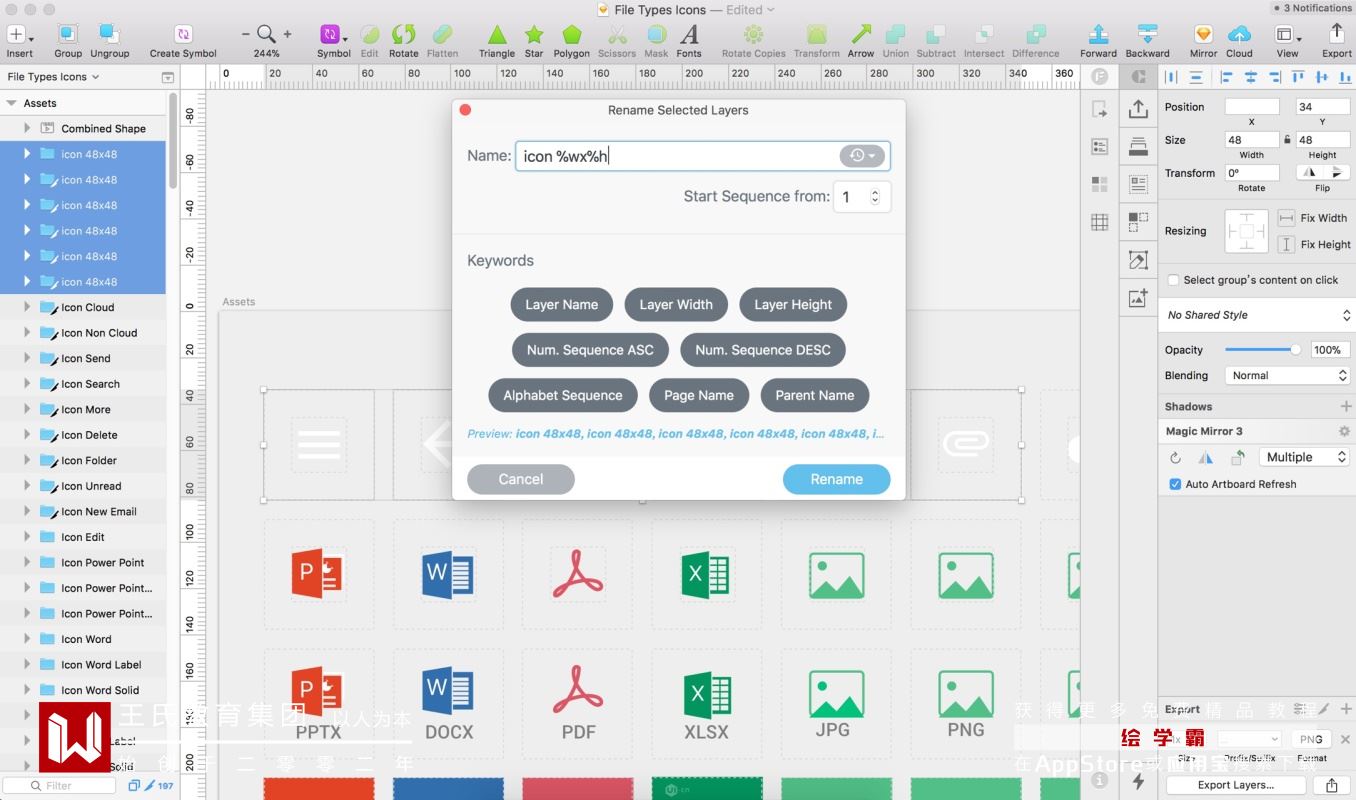Click the grid plugin icon in sidebar strip
This screenshot has height=800, width=1356.
1100,222
